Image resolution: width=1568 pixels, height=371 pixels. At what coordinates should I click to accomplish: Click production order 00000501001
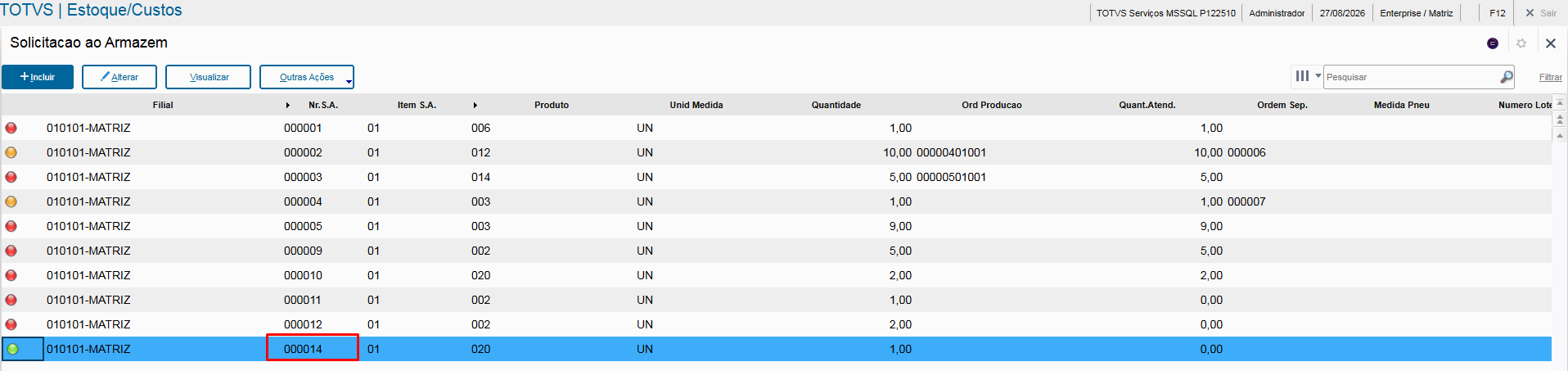[x=951, y=177]
